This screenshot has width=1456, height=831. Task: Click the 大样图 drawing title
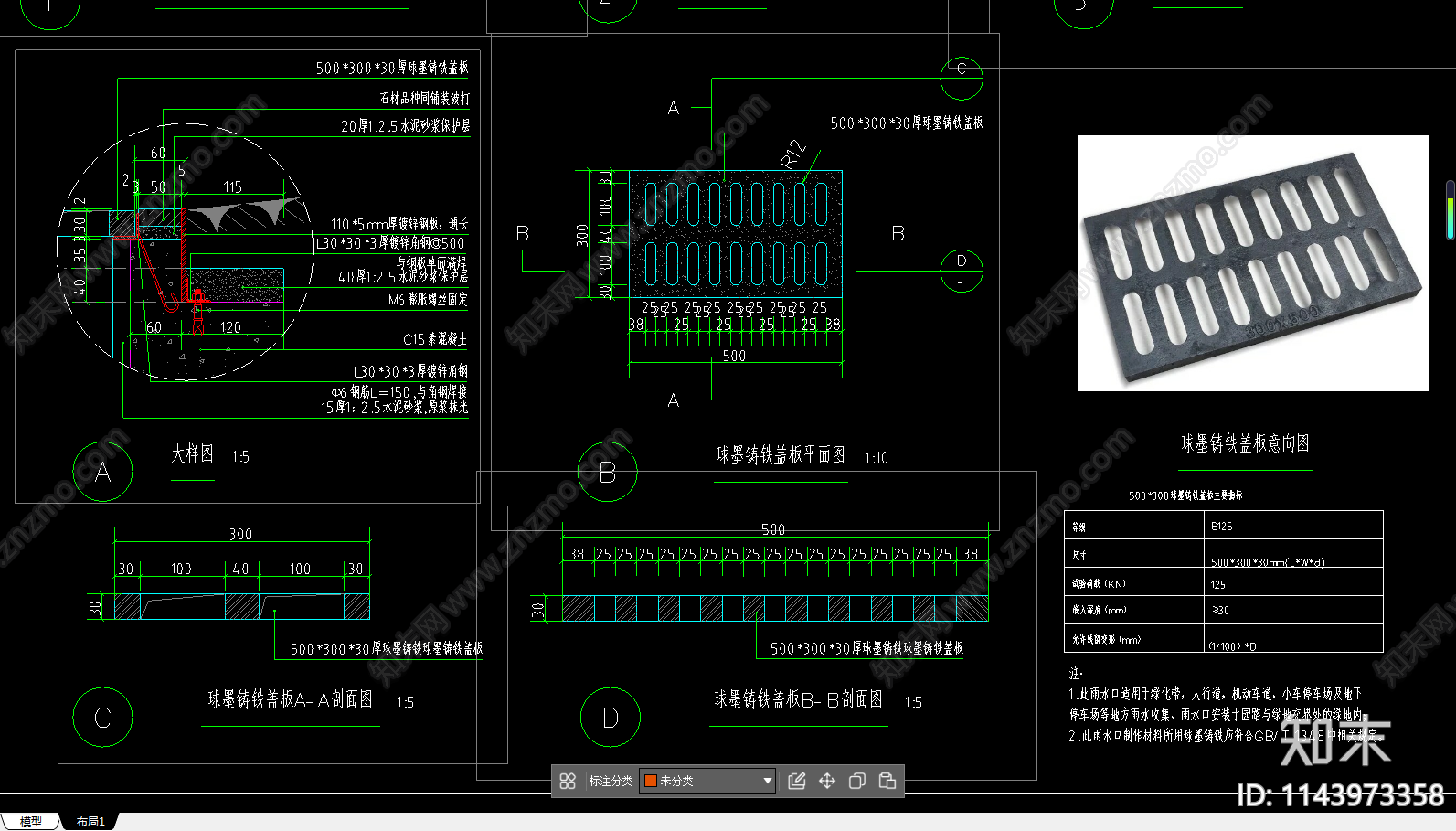pos(192,454)
